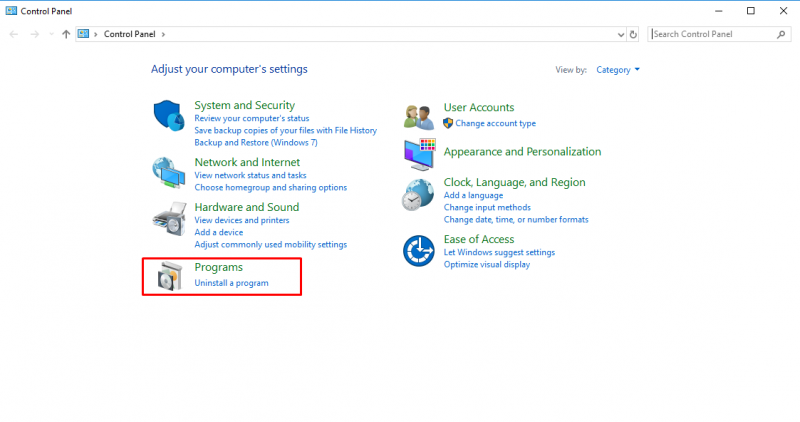
Task: Go up one level with the up arrow
Action: tap(66, 34)
